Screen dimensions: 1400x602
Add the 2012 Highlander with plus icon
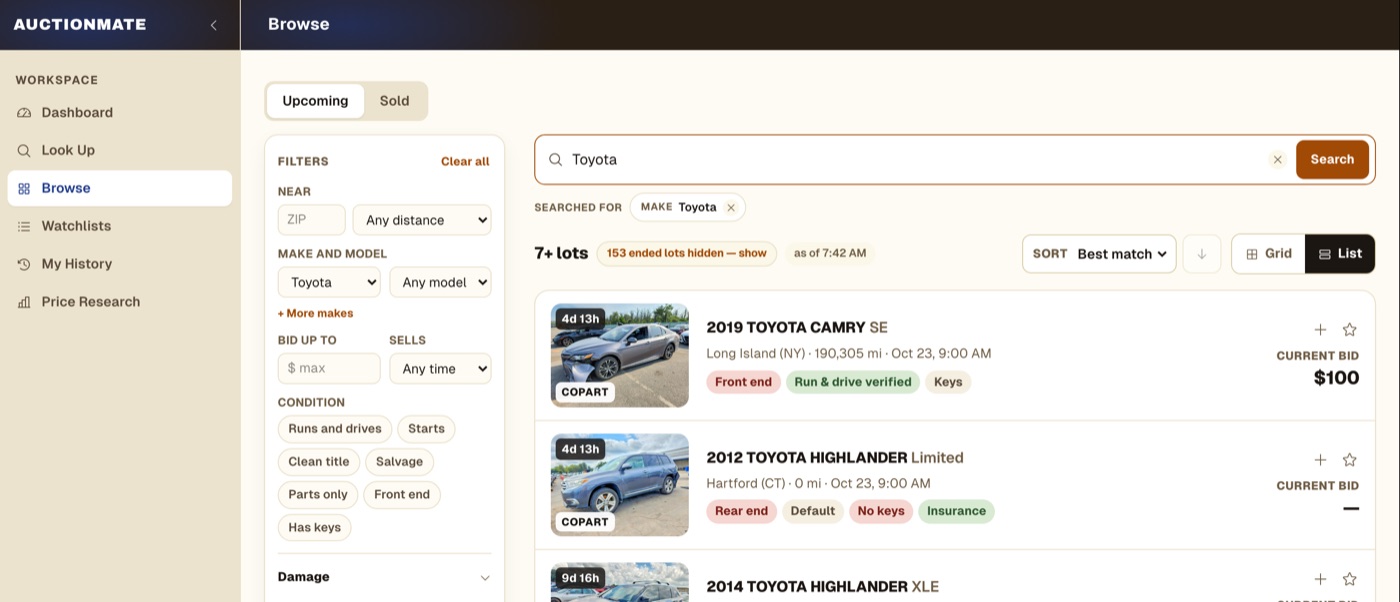click(1320, 460)
